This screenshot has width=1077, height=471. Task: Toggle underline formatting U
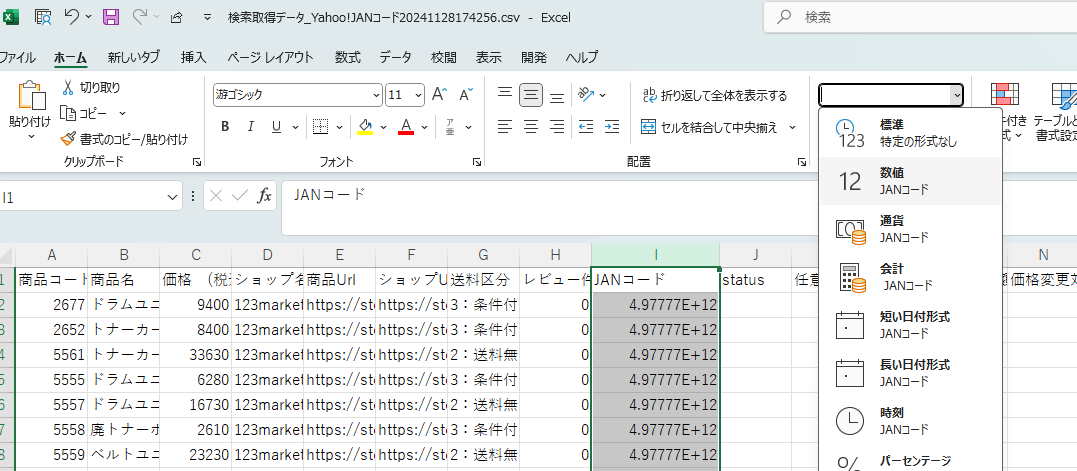point(276,127)
